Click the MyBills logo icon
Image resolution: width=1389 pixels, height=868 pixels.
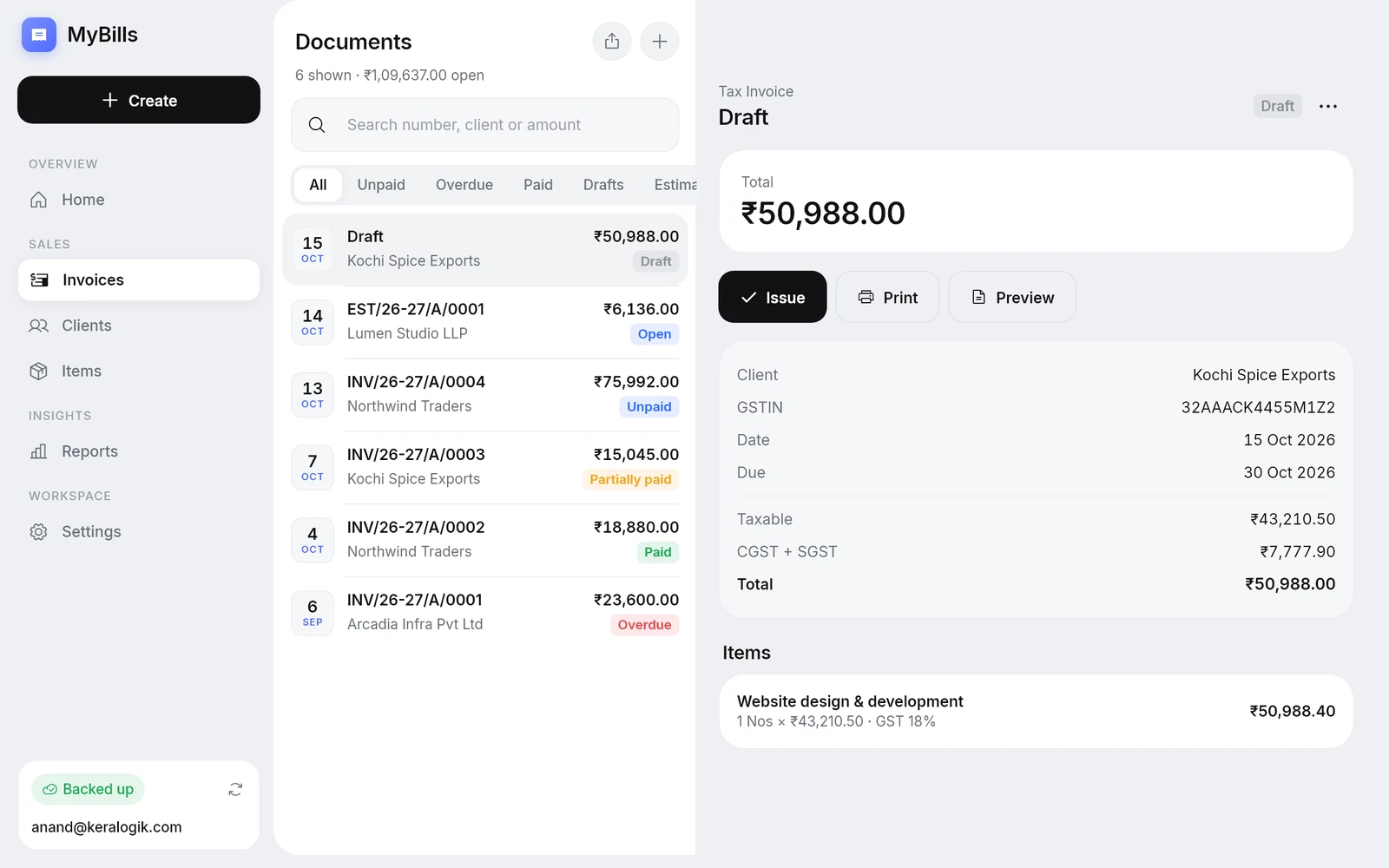pyautogui.click(x=38, y=35)
